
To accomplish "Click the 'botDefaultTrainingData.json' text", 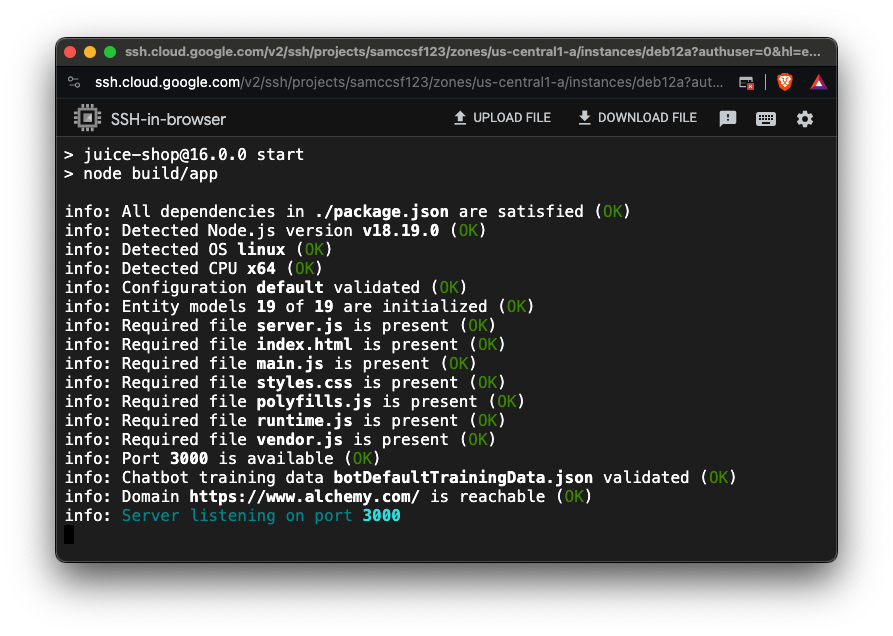I will (x=463, y=477).
